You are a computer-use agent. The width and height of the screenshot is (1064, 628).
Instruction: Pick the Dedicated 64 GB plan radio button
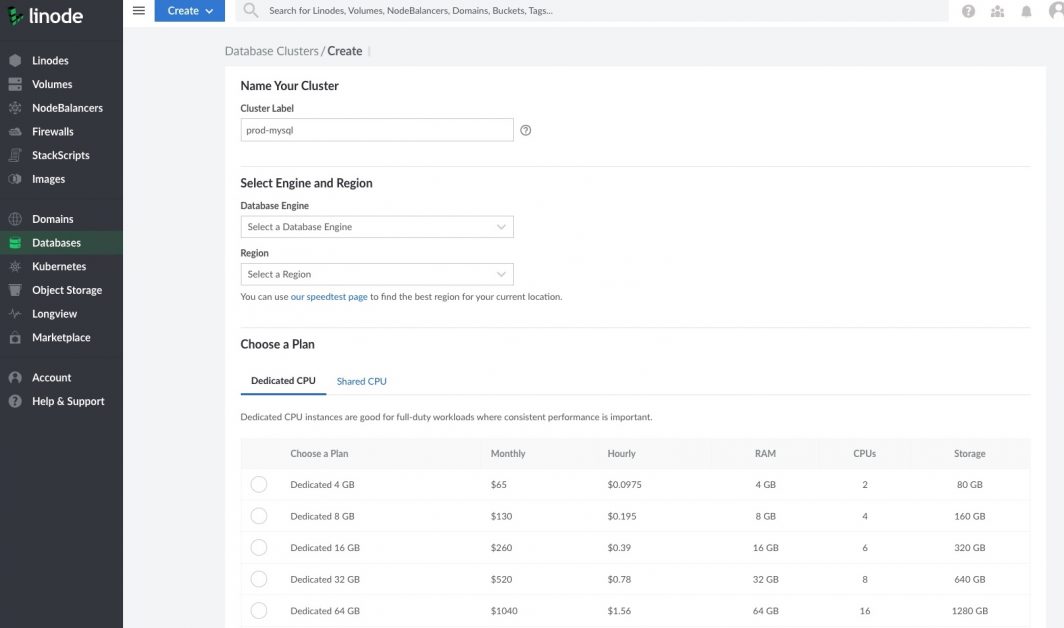259,611
